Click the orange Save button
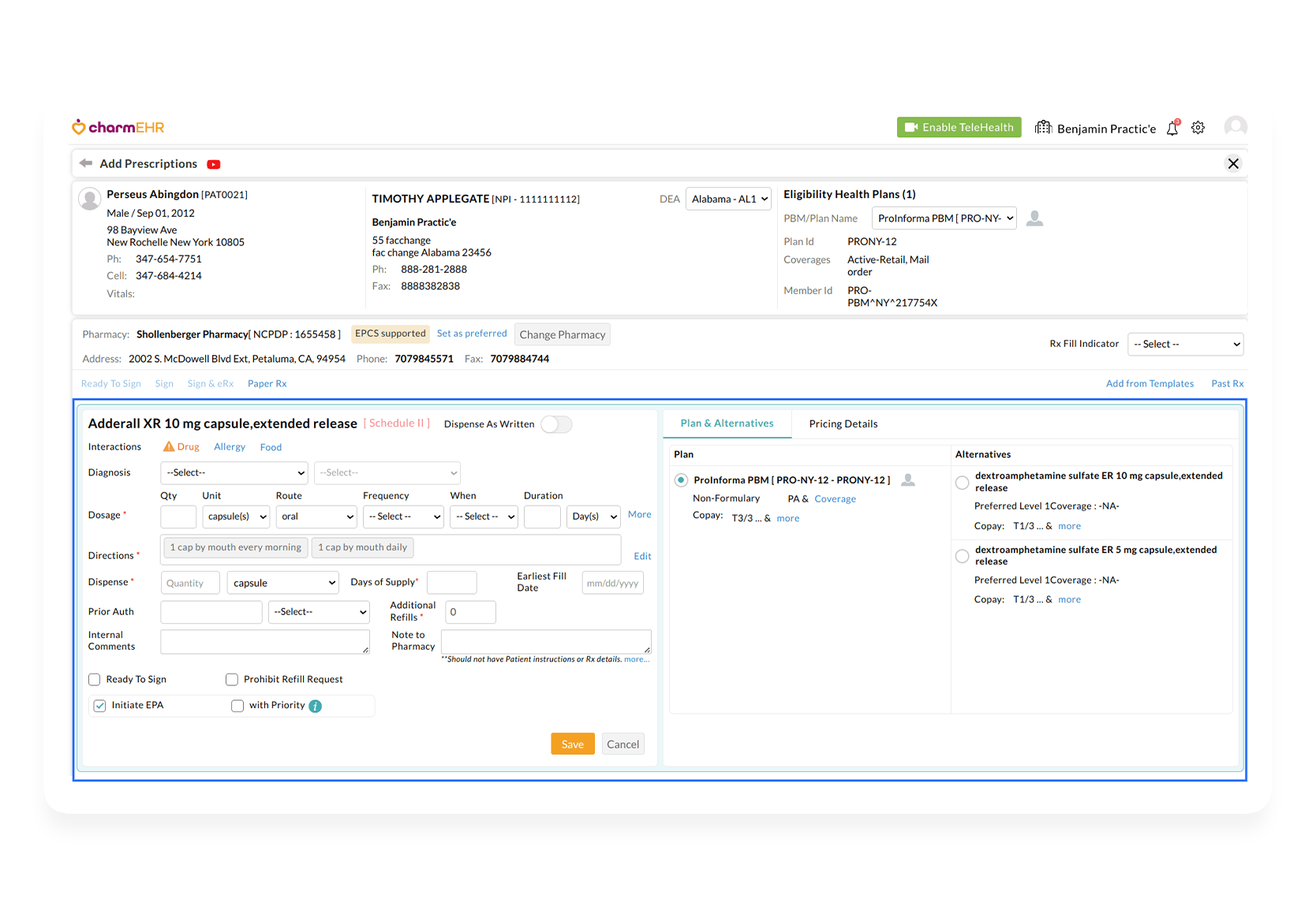The image size is (1316, 903). coord(572,744)
